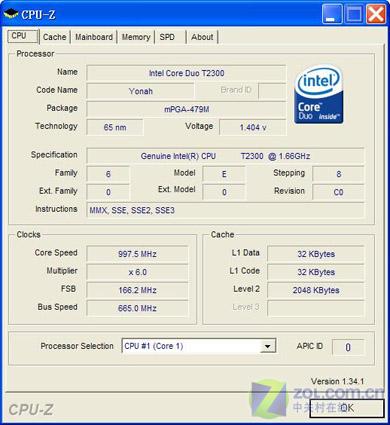Click the L1 Data value 32 KBytes
Viewport: 390px width, 425px height.
316,254
